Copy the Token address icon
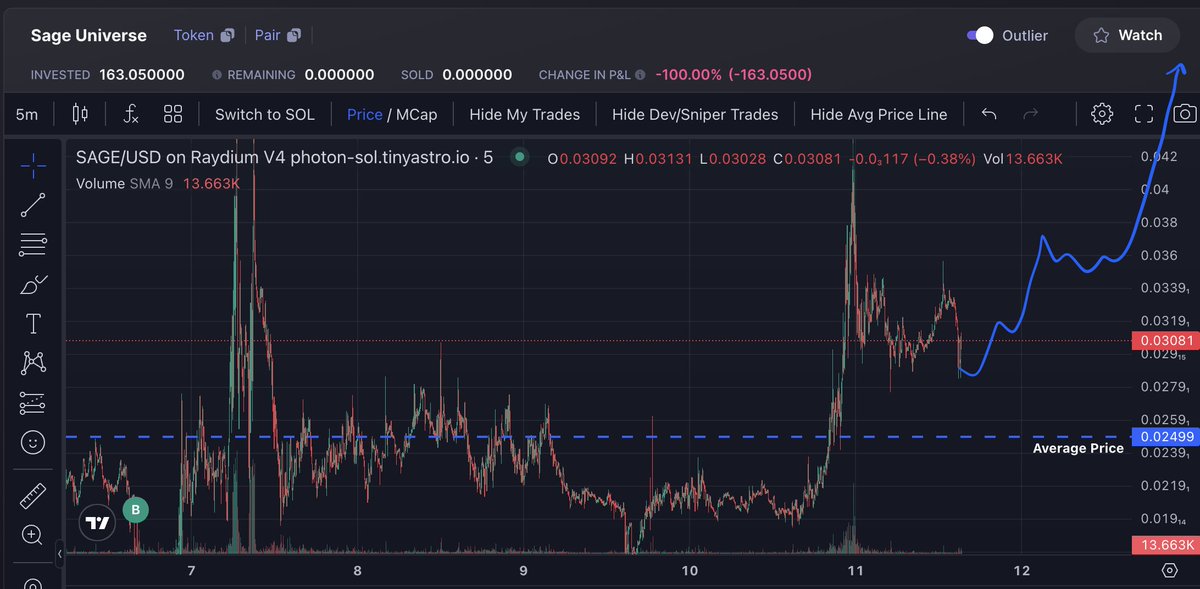 [x=228, y=35]
